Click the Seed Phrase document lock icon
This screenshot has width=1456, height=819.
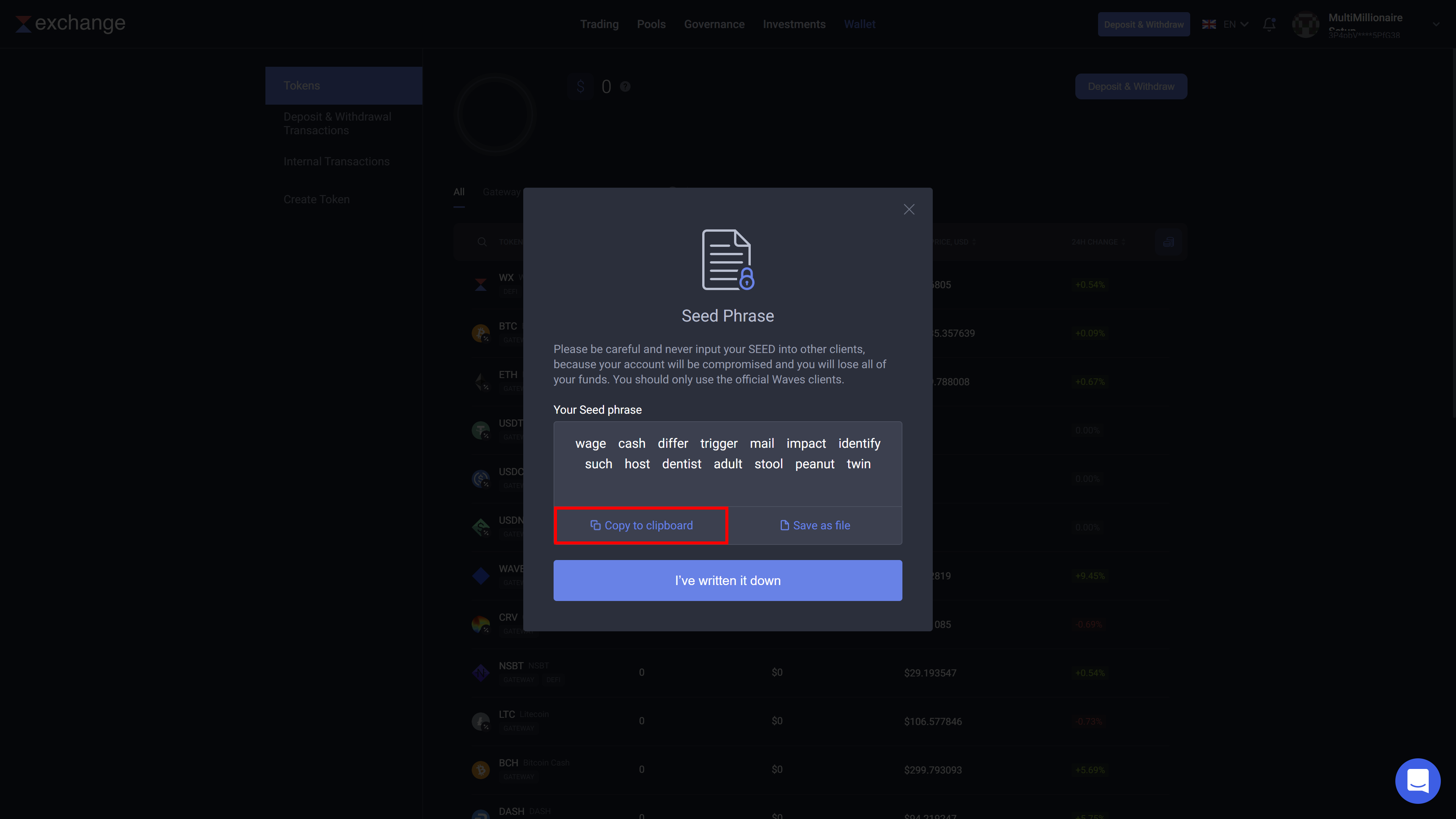728,259
